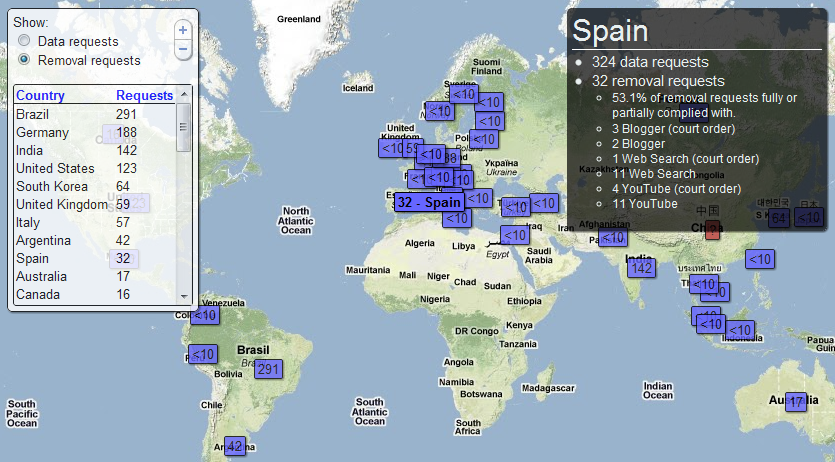Select the Data requests radio button
This screenshot has height=462, width=835.
coord(24,40)
